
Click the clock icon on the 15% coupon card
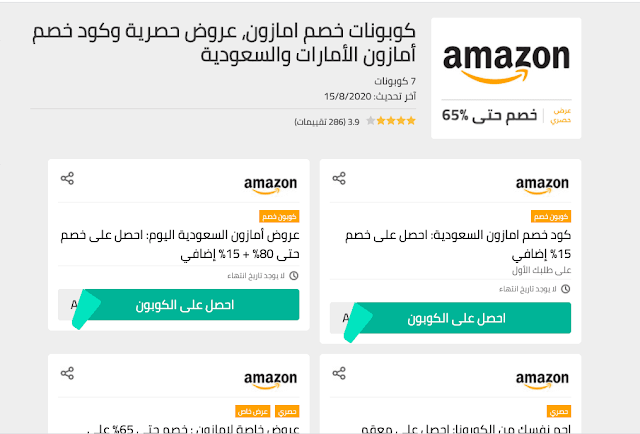(565, 289)
